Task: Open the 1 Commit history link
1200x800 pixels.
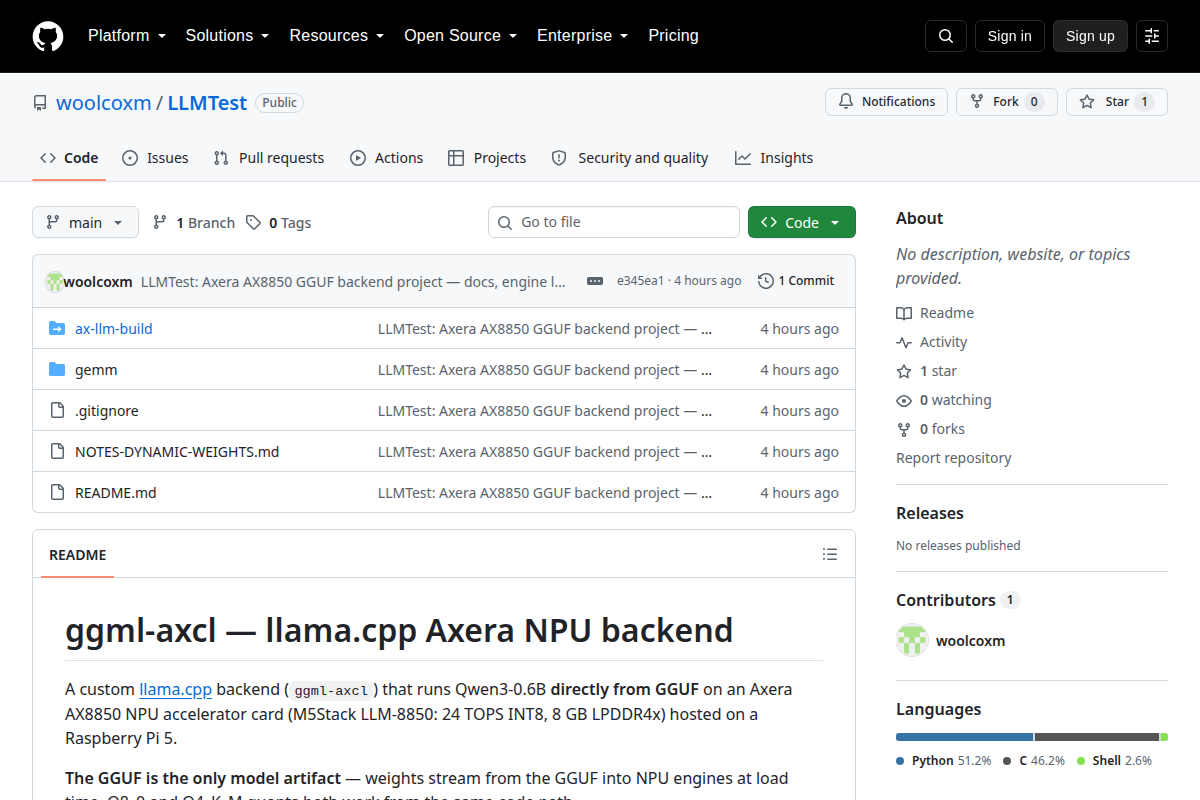Action: (796, 281)
